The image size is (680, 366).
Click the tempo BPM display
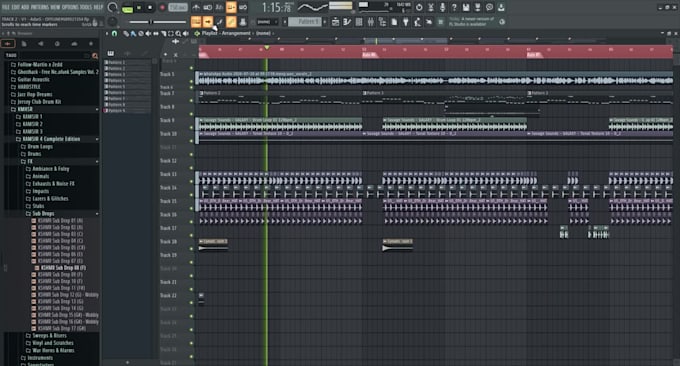(x=178, y=7)
